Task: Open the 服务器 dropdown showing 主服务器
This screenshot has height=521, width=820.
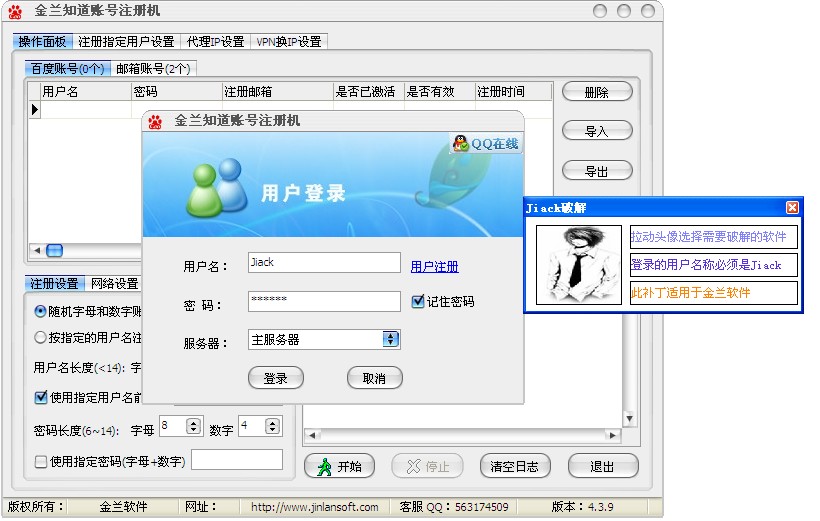Action: [390, 339]
